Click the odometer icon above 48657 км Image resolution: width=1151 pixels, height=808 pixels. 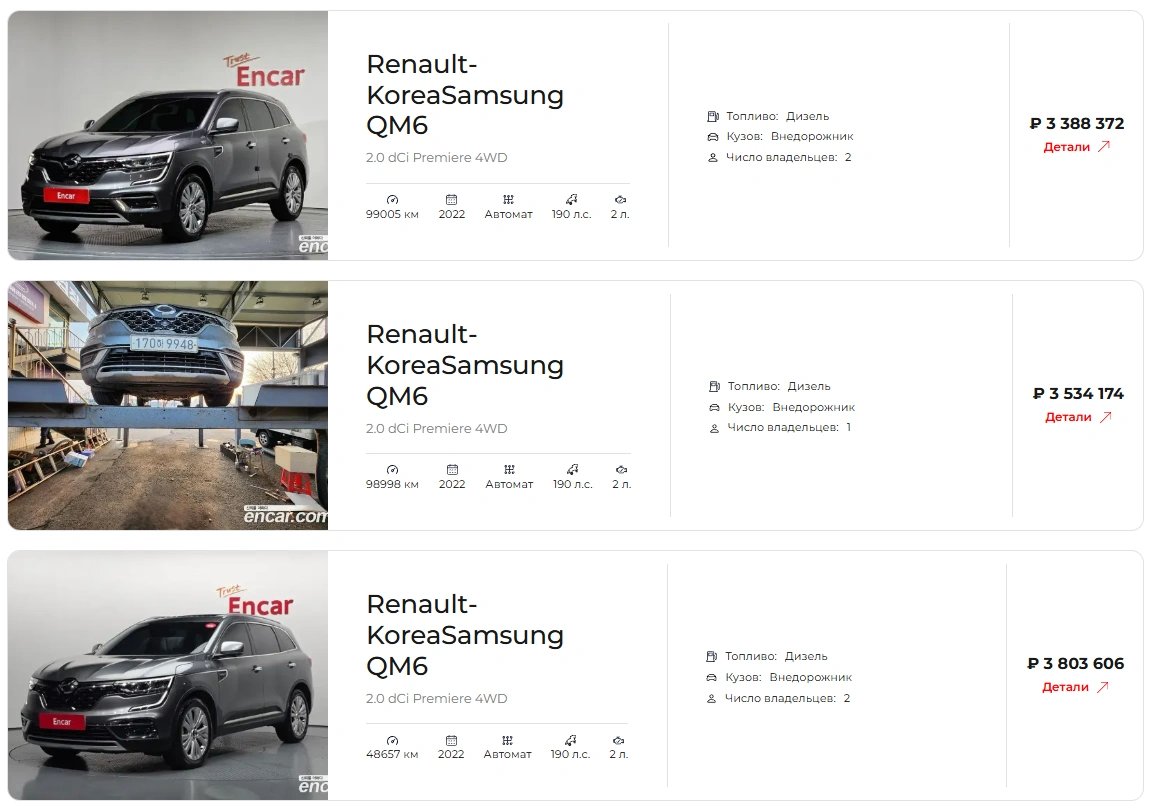tap(392, 740)
